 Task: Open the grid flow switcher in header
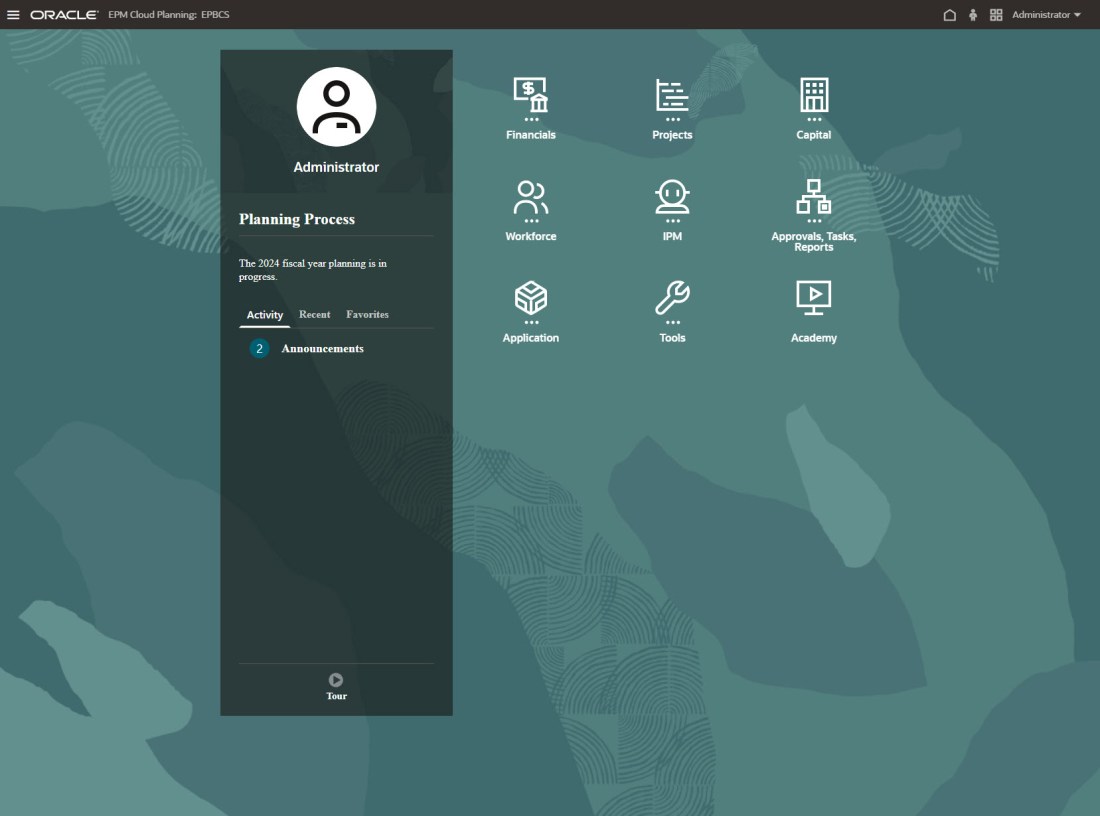click(x=996, y=15)
